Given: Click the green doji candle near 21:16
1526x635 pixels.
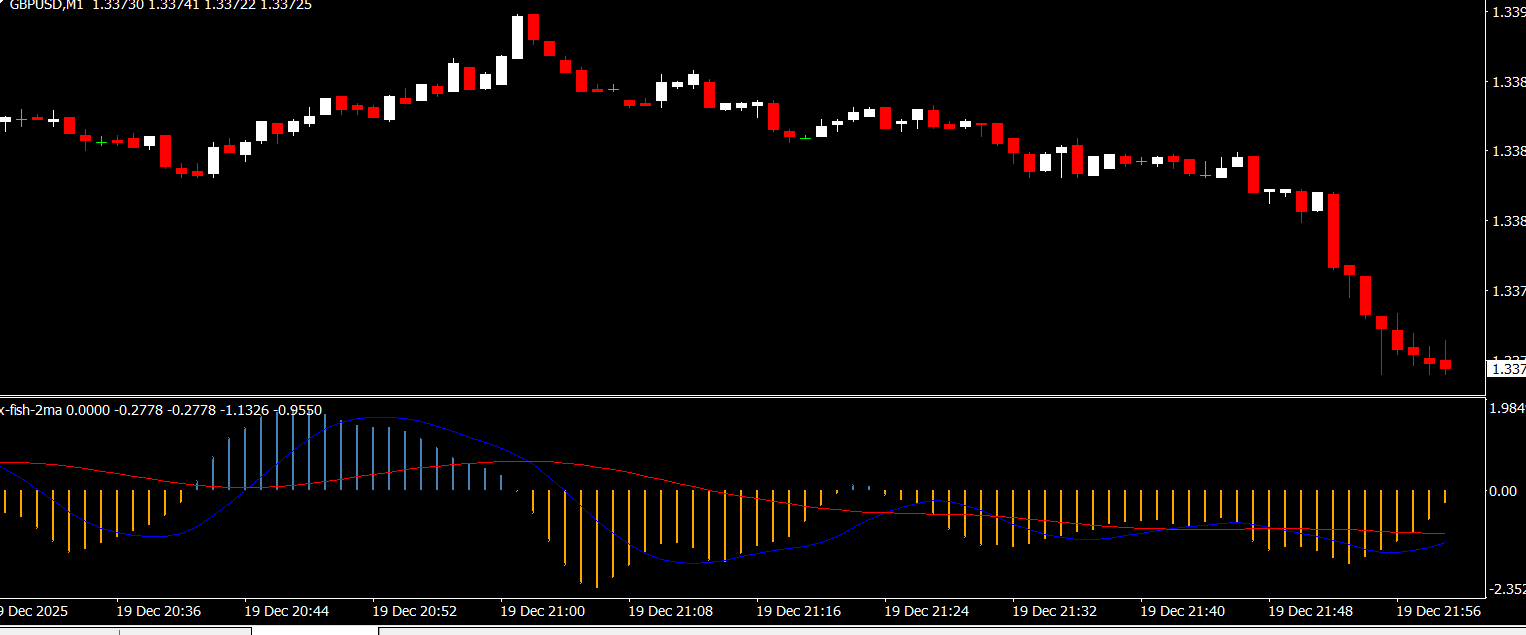Looking at the screenshot, I should pos(805,137).
